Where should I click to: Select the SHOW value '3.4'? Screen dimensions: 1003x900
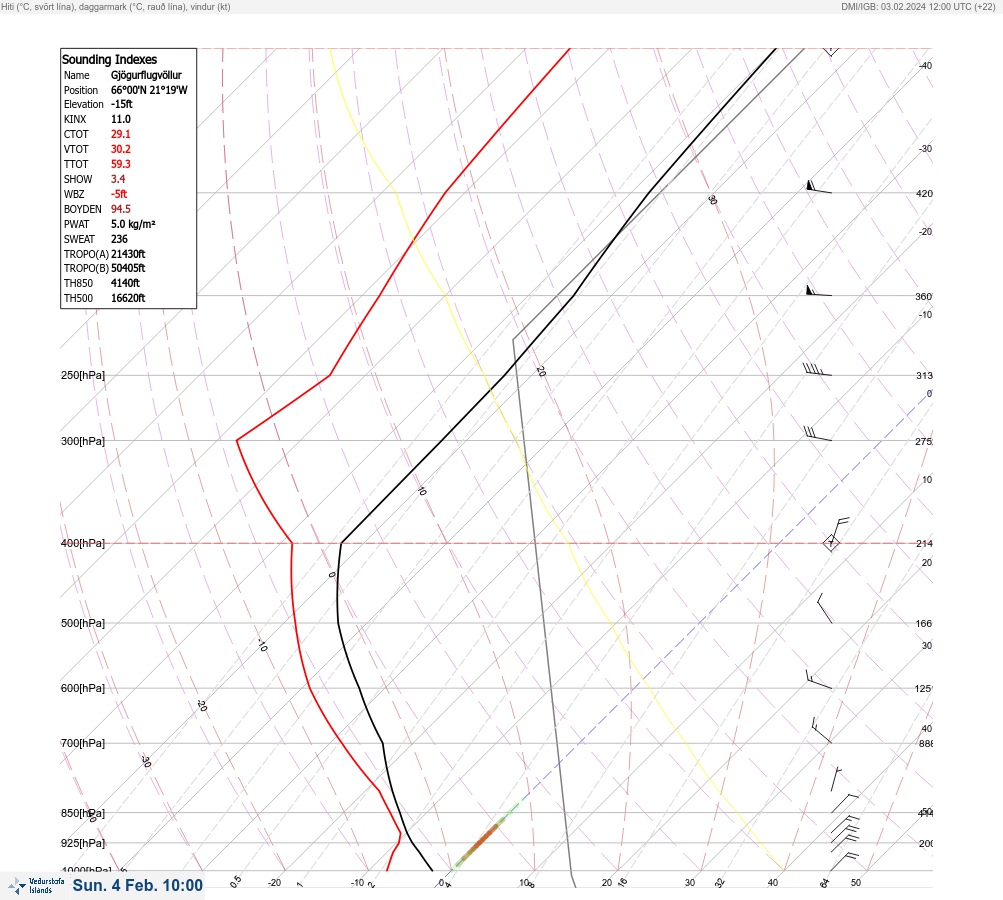118,179
